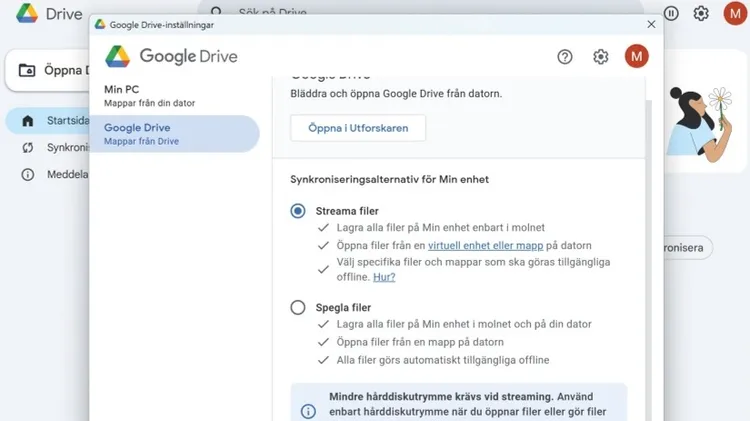The image size is (750, 421).
Task: Click the pause syncing icon in the main window
Action: (671, 13)
